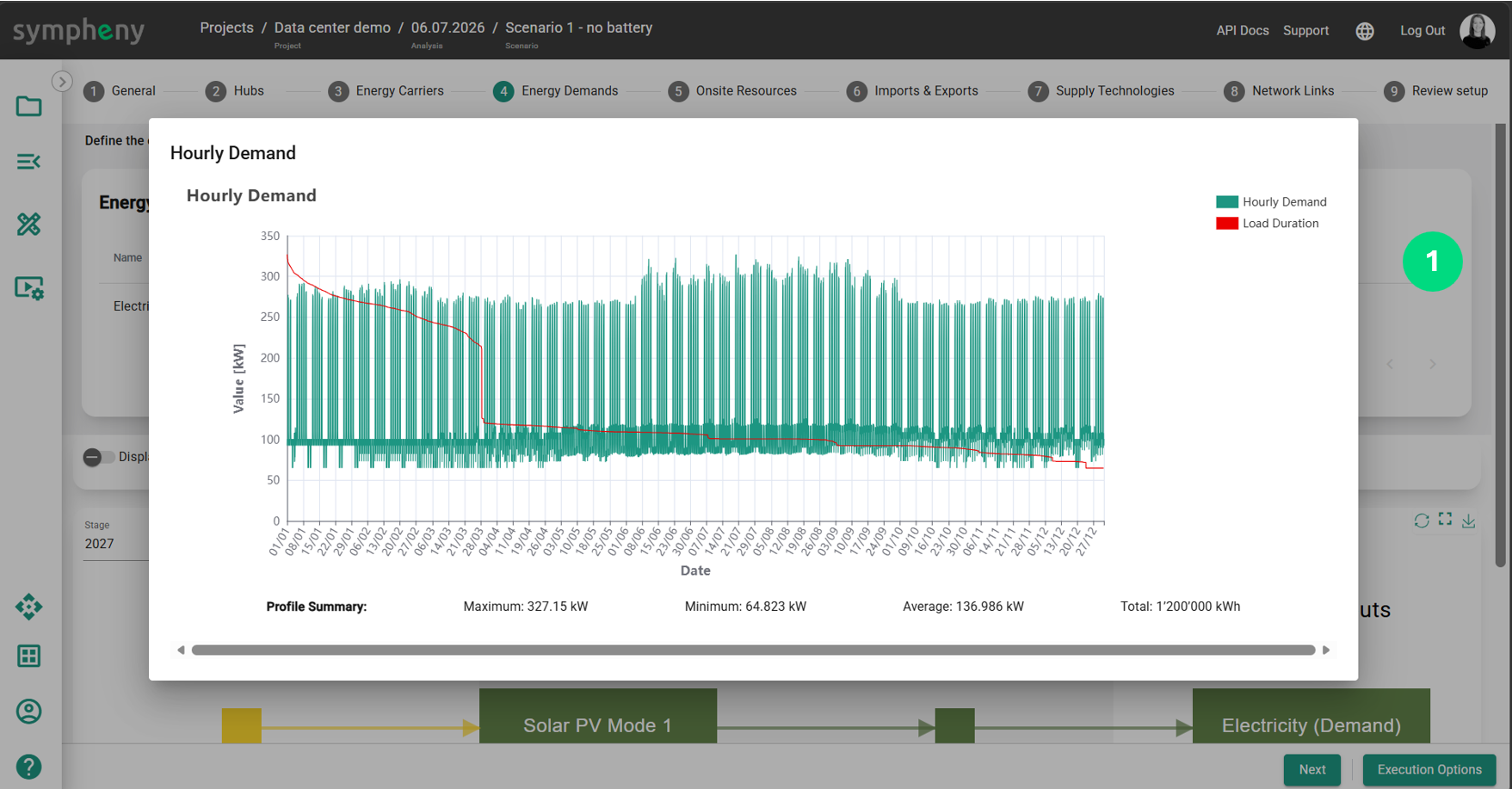Click the Hourly Demand dialog title
Viewport: 1512px width, 789px height.
click(x=232, y=153)
